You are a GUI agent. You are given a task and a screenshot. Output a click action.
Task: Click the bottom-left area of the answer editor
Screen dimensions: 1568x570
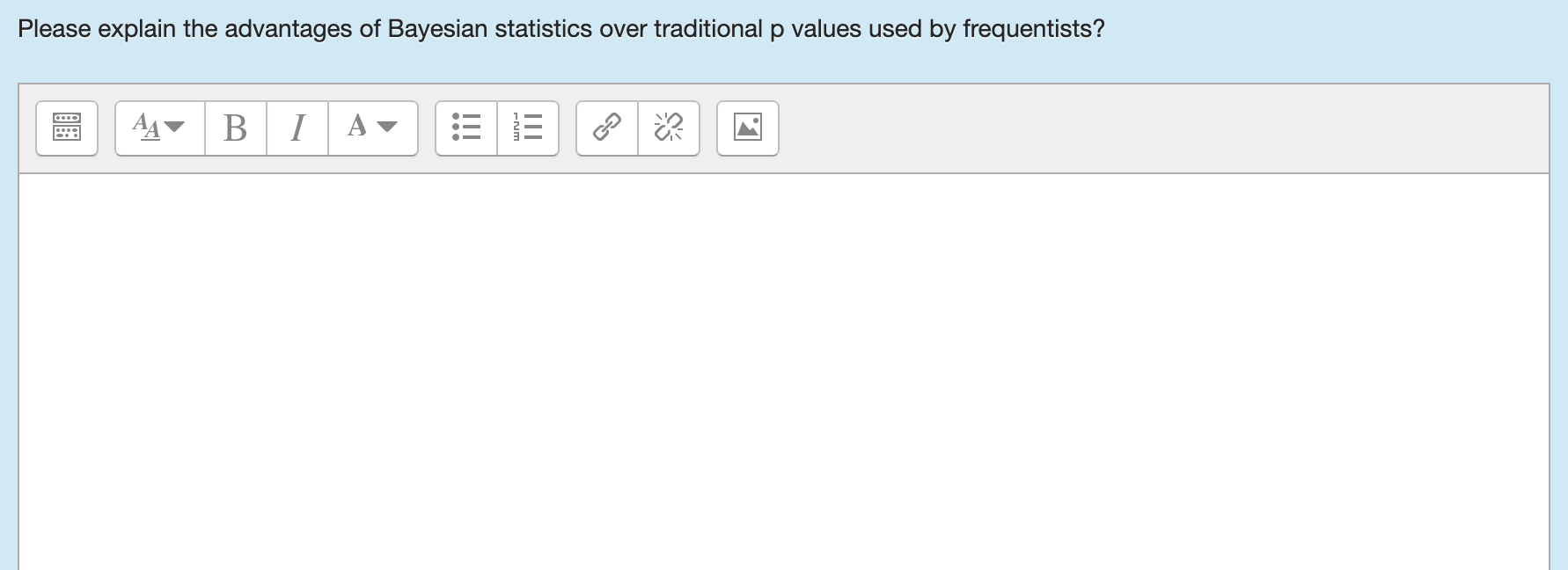click(x=70, y=537)
